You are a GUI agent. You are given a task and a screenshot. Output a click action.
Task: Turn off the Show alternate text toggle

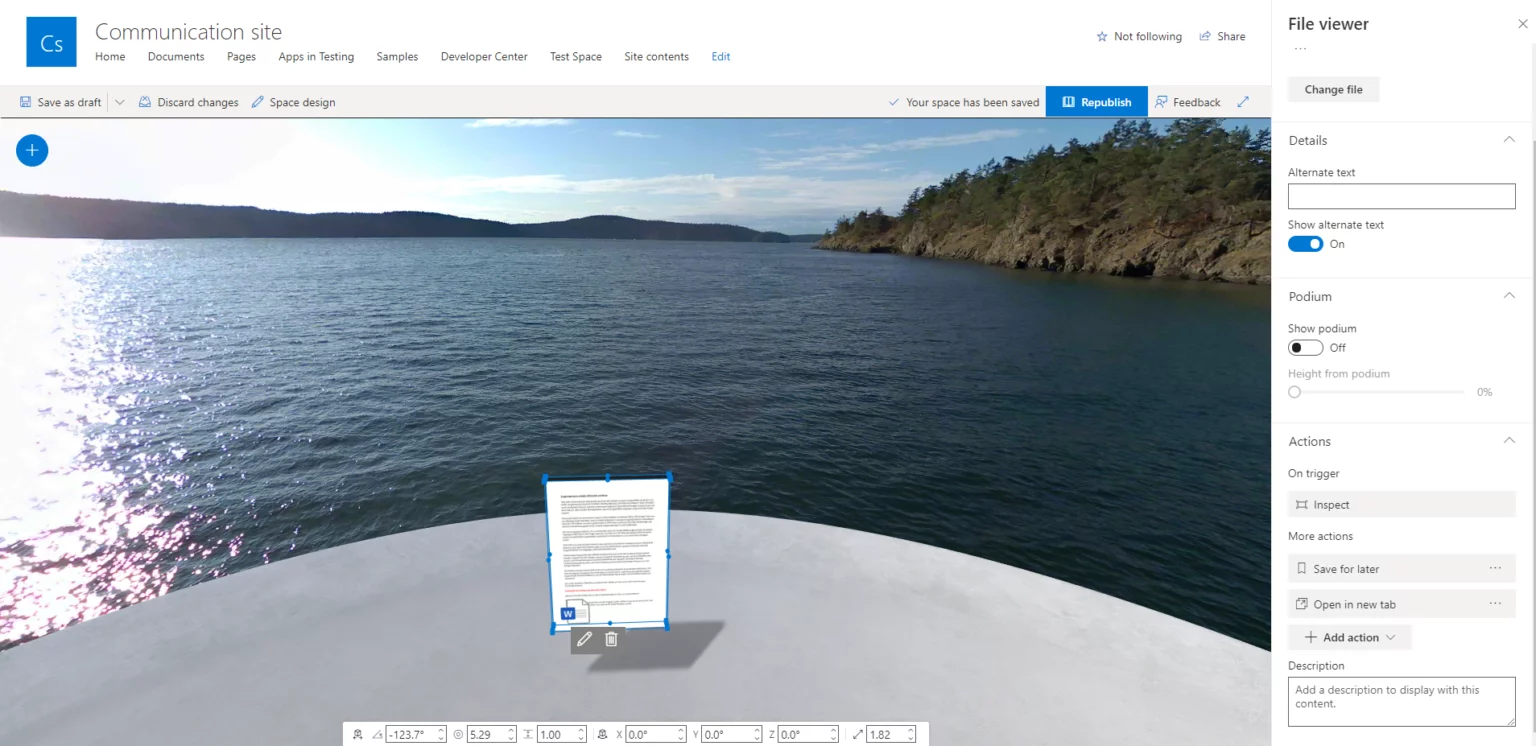[1305, 243]
